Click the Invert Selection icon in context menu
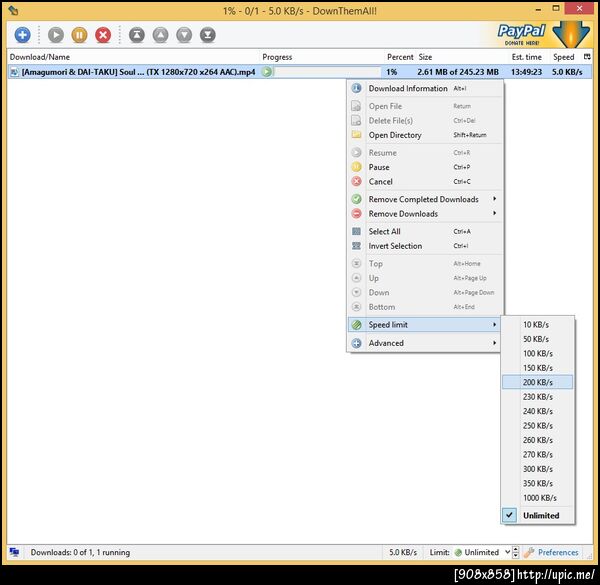 coord(356,246)
